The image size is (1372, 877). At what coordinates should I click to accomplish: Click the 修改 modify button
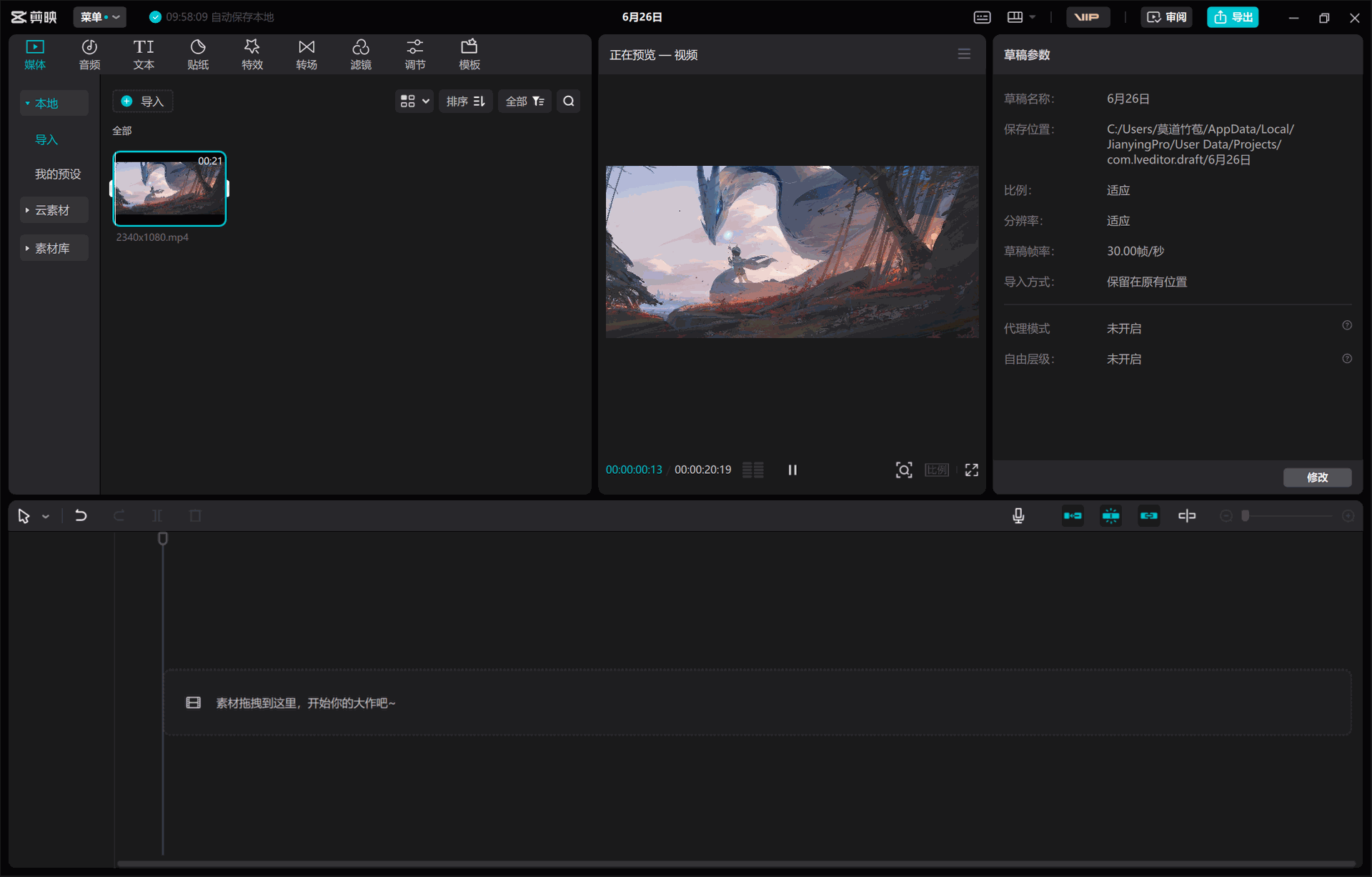[1317, 477]
